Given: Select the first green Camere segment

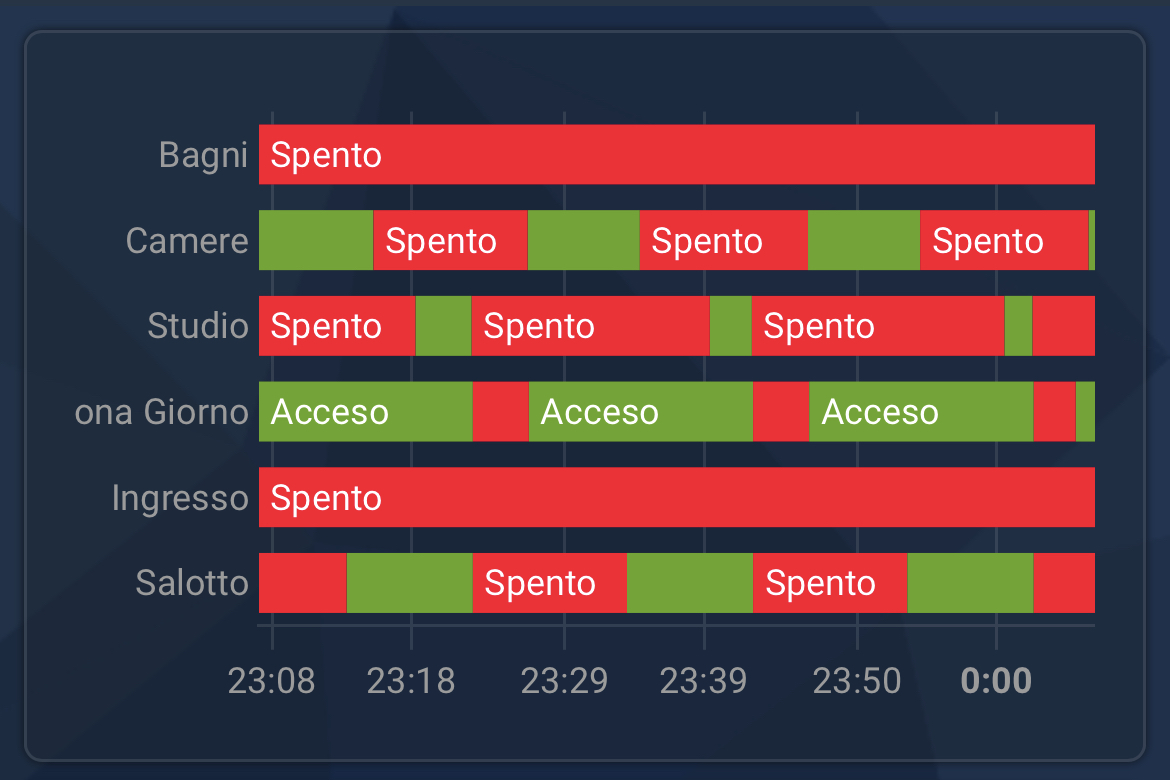Looking at the screenshot, I should 316,240.
